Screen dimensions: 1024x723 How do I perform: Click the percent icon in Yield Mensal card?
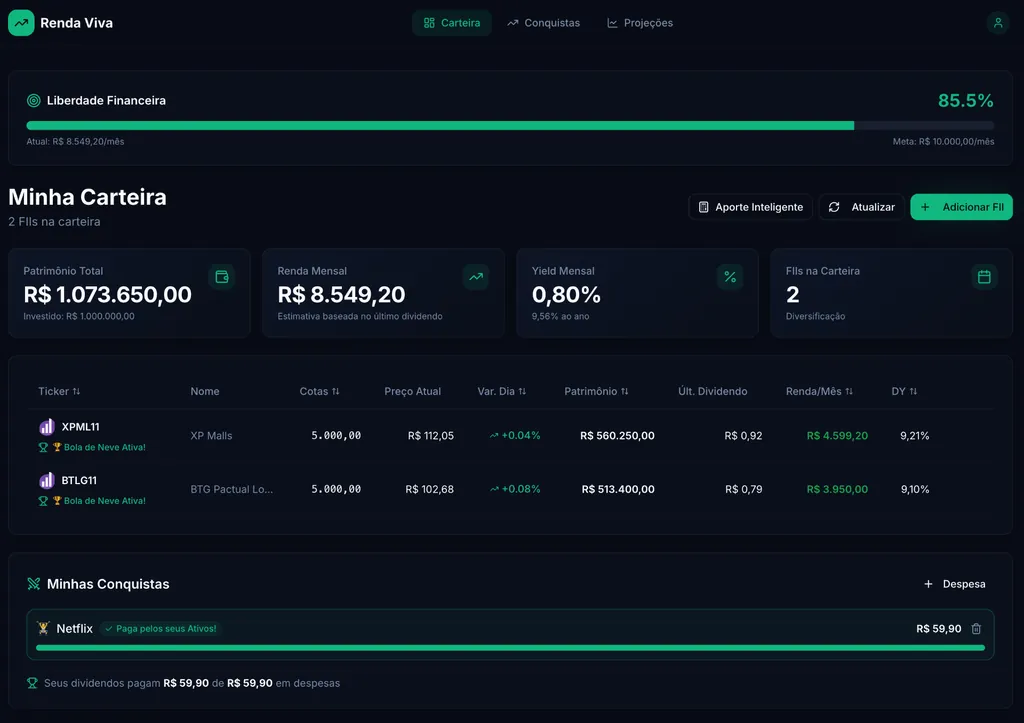tap(730, 277)
